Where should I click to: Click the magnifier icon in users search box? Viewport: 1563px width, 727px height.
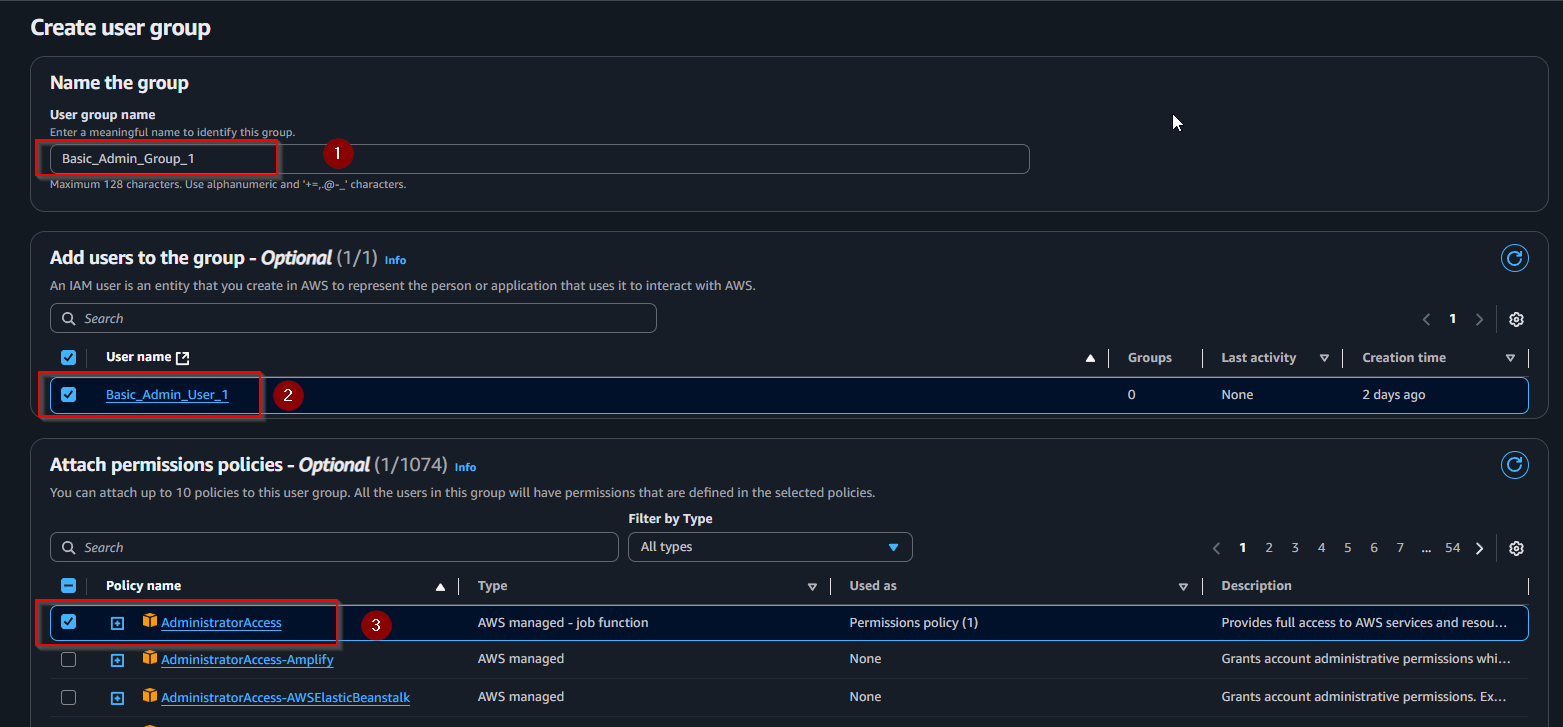68,318
